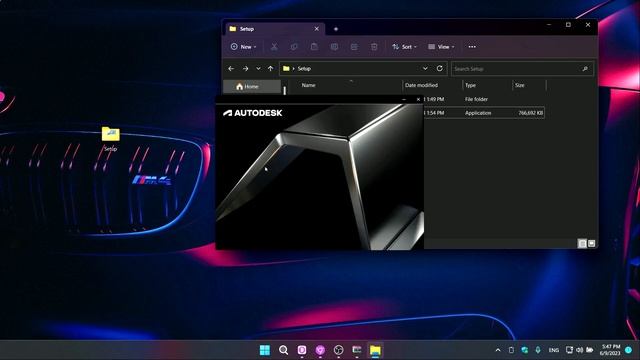Open the New item menu in File Explorer
Viewport: 640px width, 360px height.
[x=243, y=47]
